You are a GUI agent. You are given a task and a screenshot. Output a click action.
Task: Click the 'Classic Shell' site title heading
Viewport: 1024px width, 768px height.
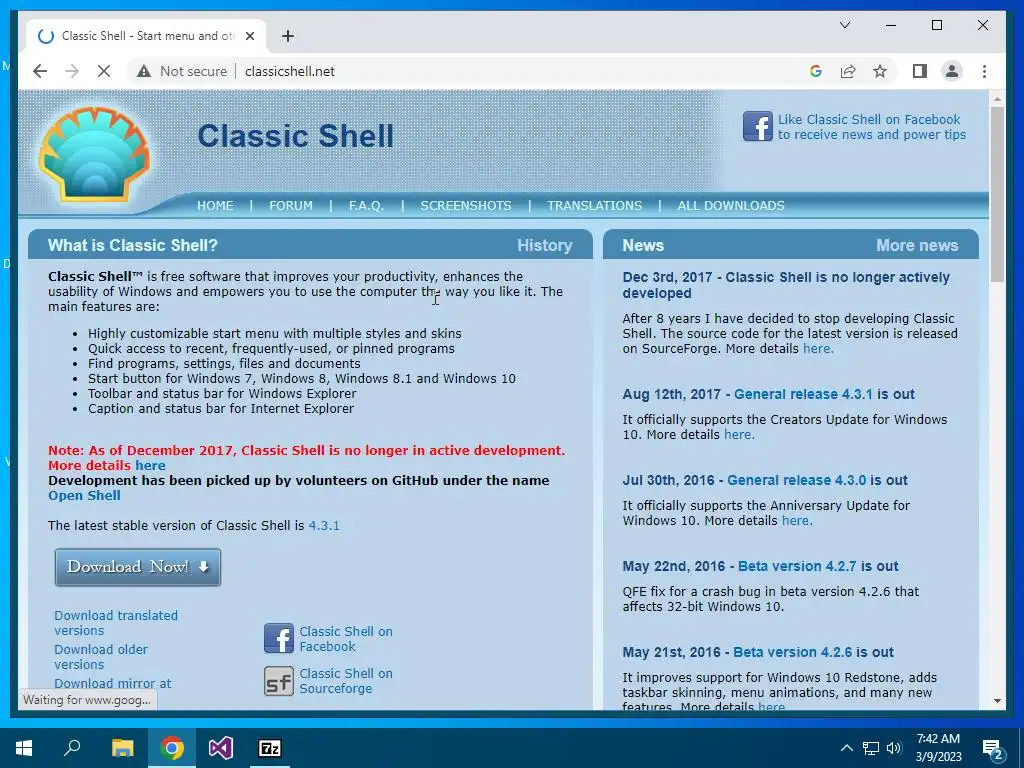point(295,136)
